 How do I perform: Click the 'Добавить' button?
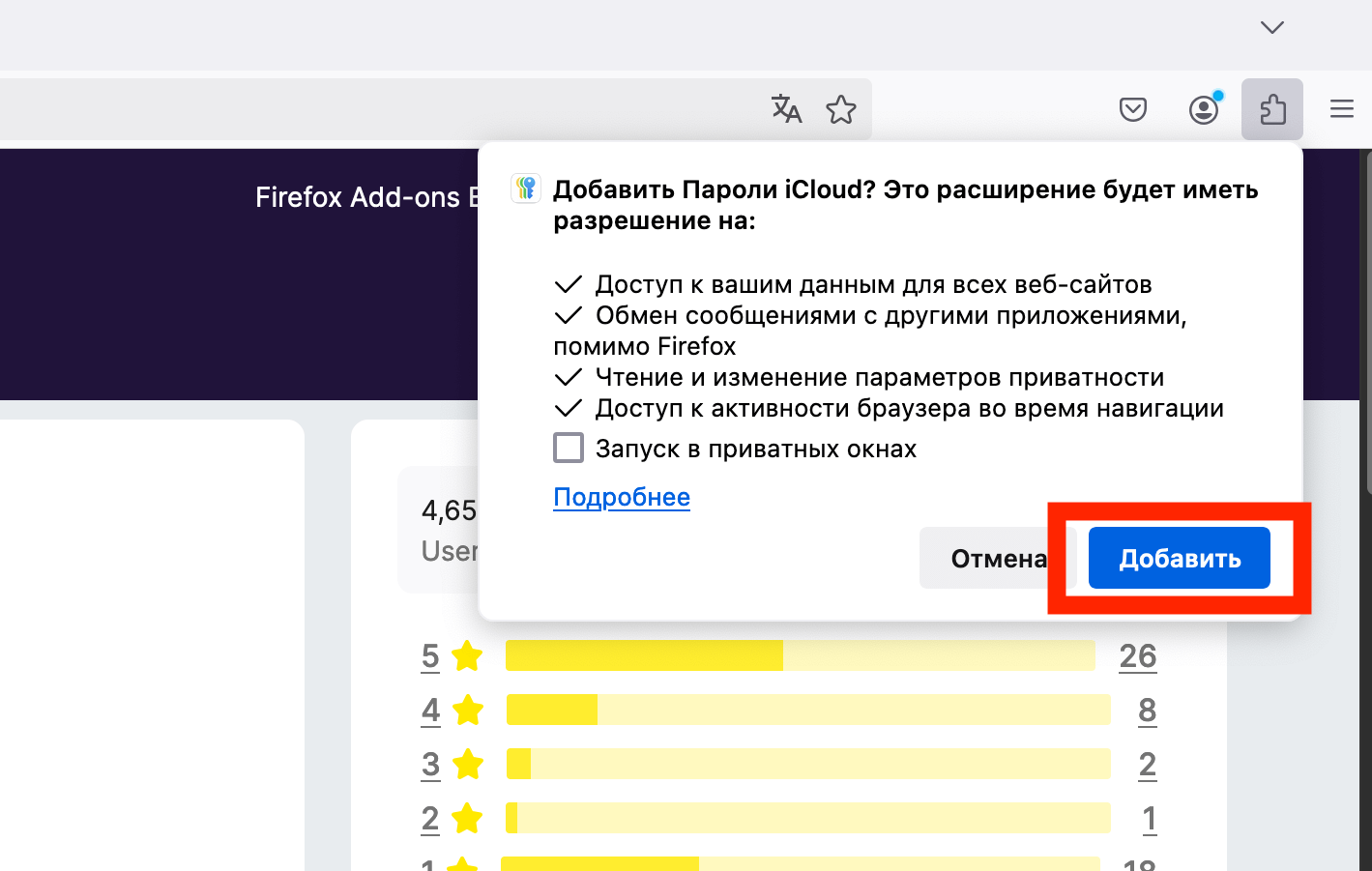pyautogui.click(x=1179, y=558)
